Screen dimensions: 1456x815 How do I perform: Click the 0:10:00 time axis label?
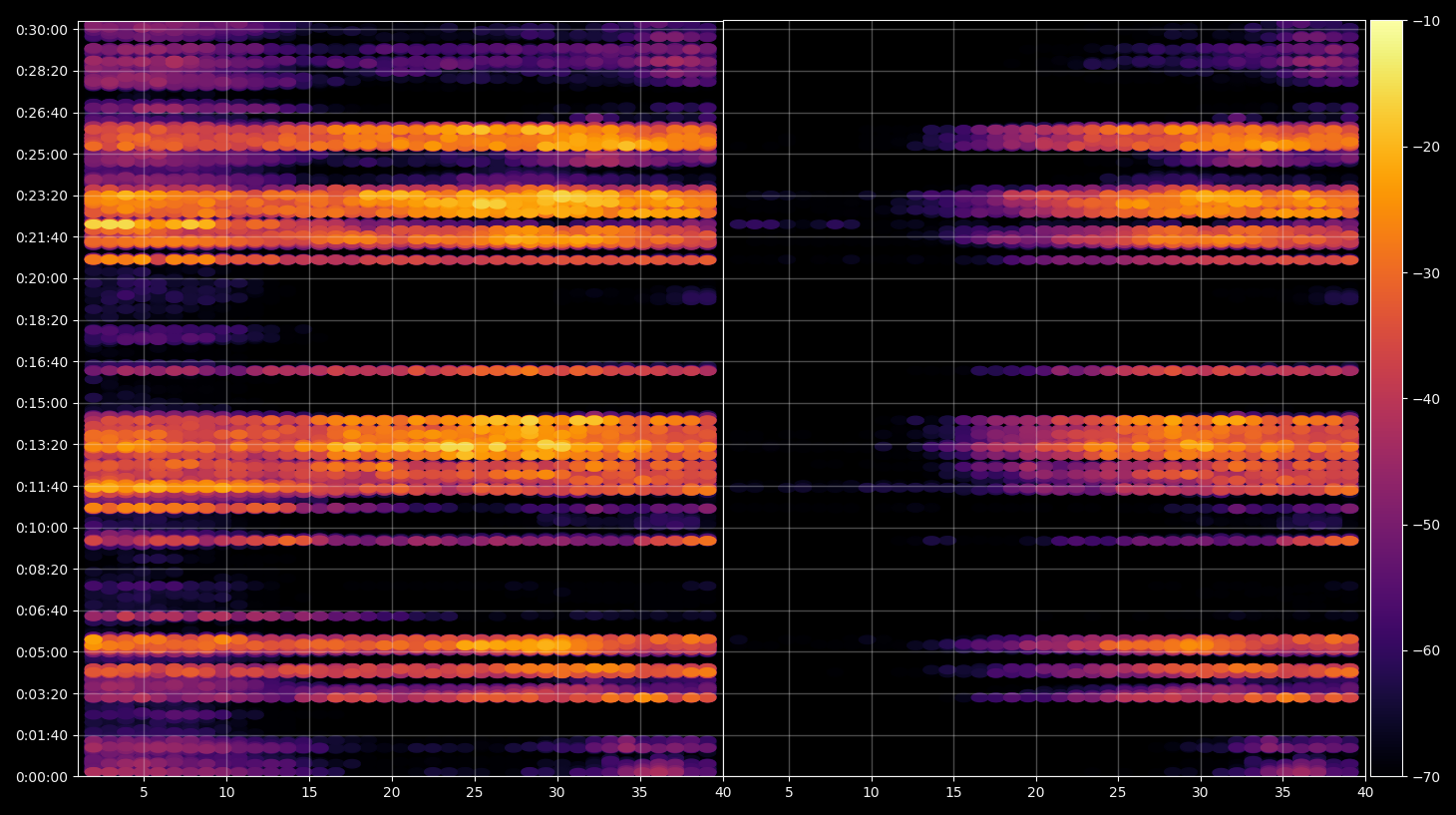coord(42,528)
